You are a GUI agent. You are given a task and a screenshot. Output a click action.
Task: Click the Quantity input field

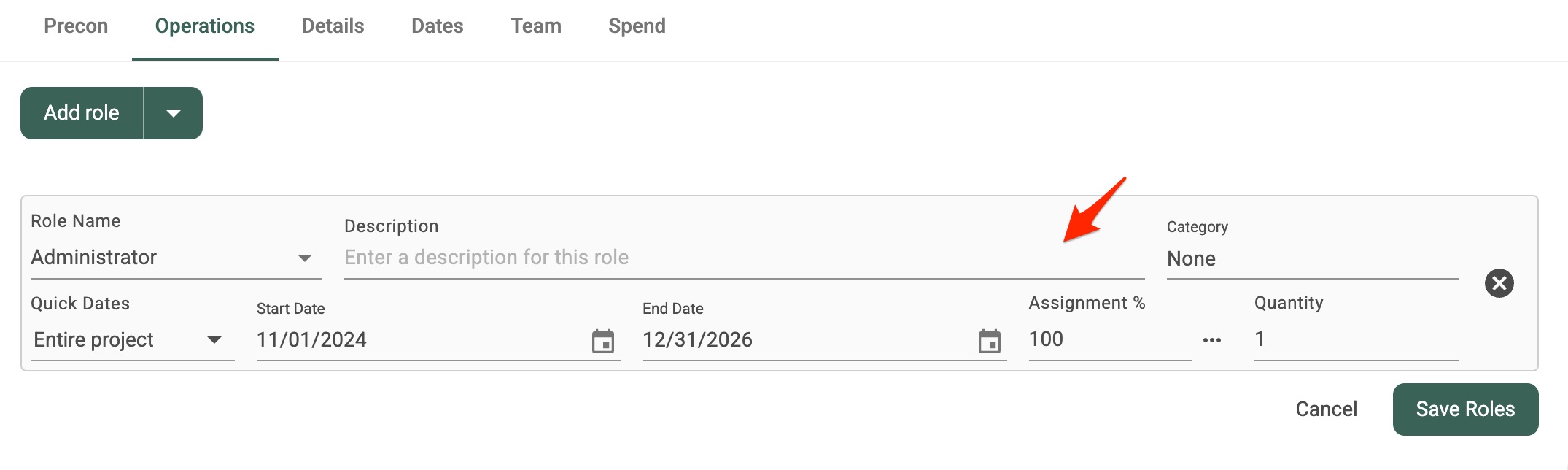click(x=1356, y=339)
